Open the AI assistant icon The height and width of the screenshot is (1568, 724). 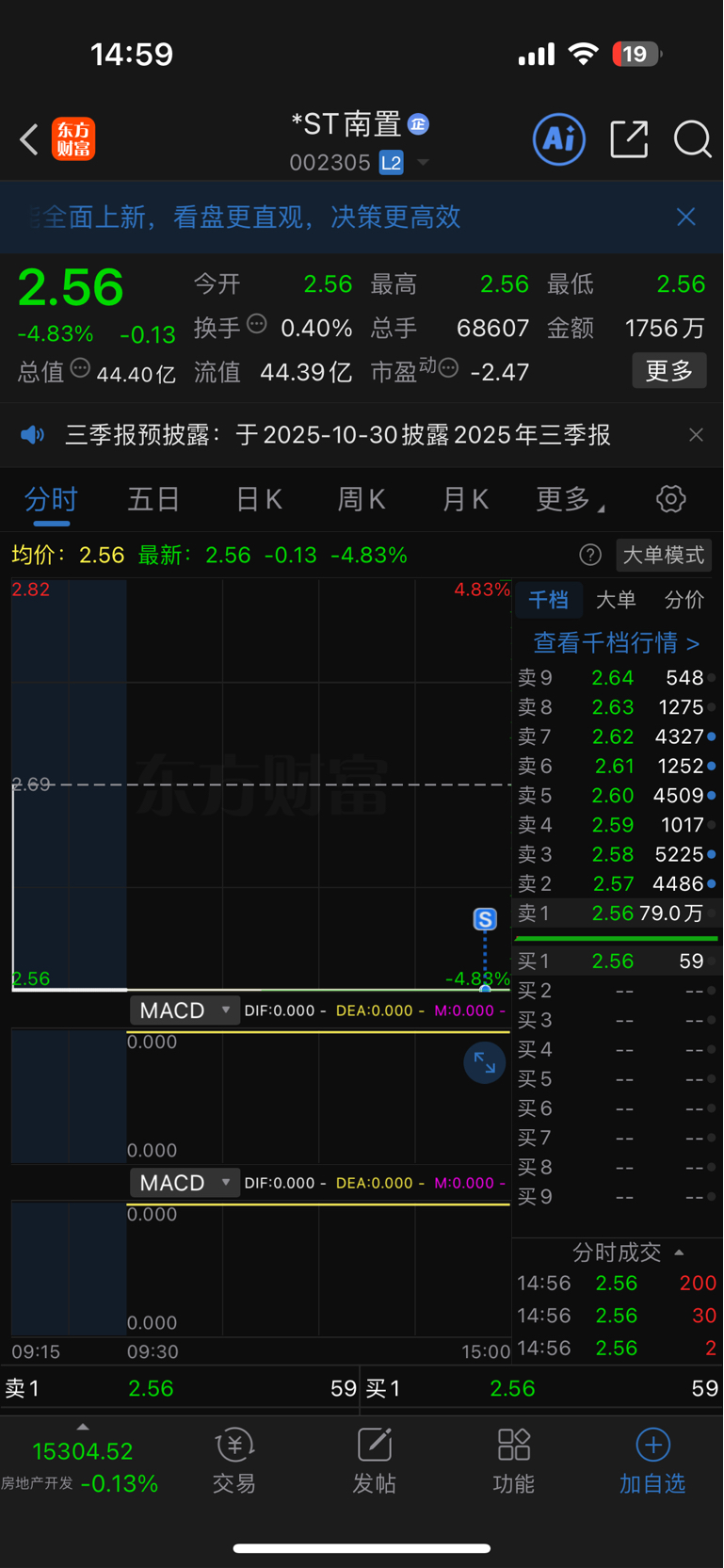tap(559, 139)
